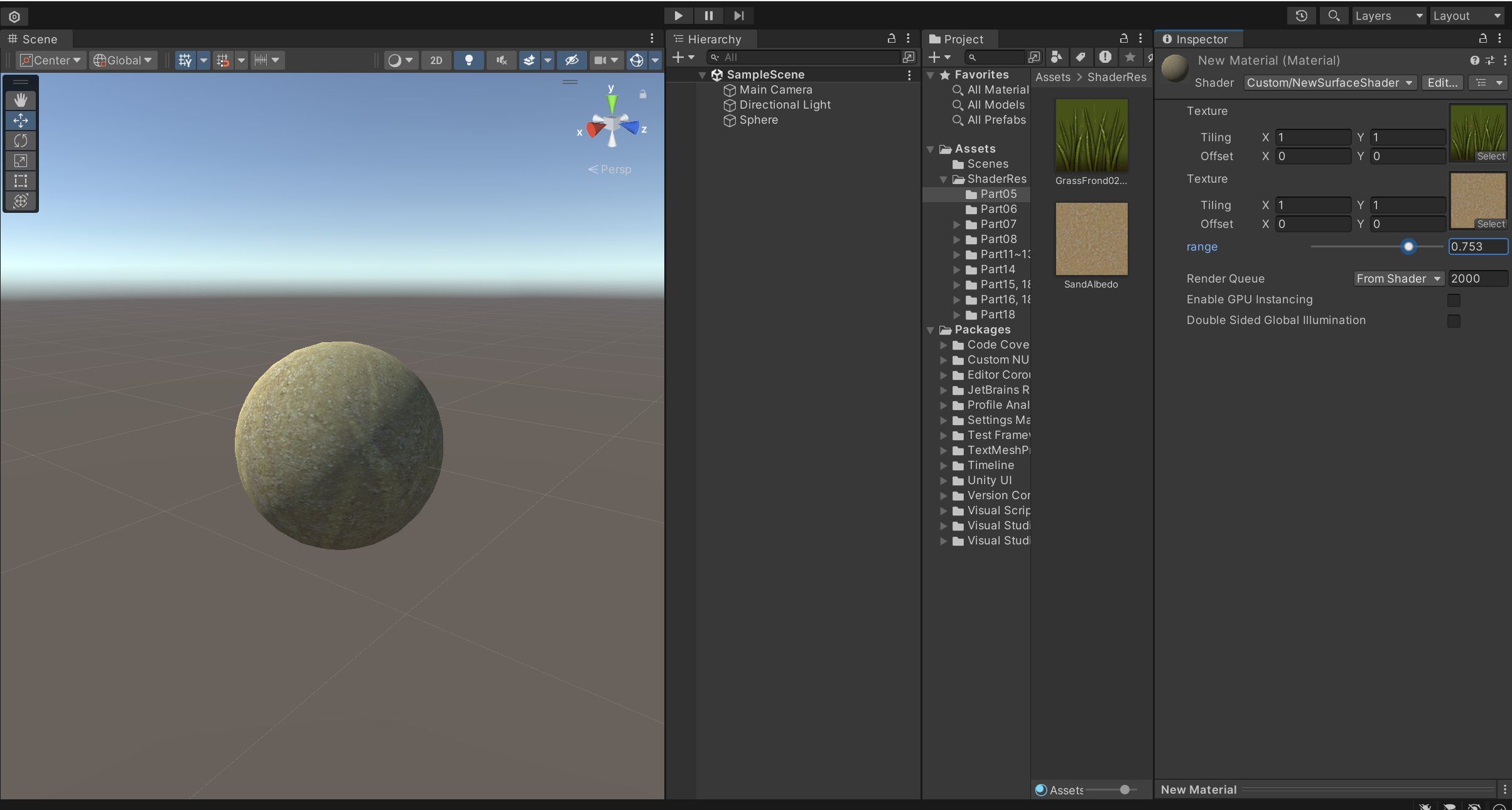
Task: Enable GPU Instancing checkbox
Action: click(1453, 300)
